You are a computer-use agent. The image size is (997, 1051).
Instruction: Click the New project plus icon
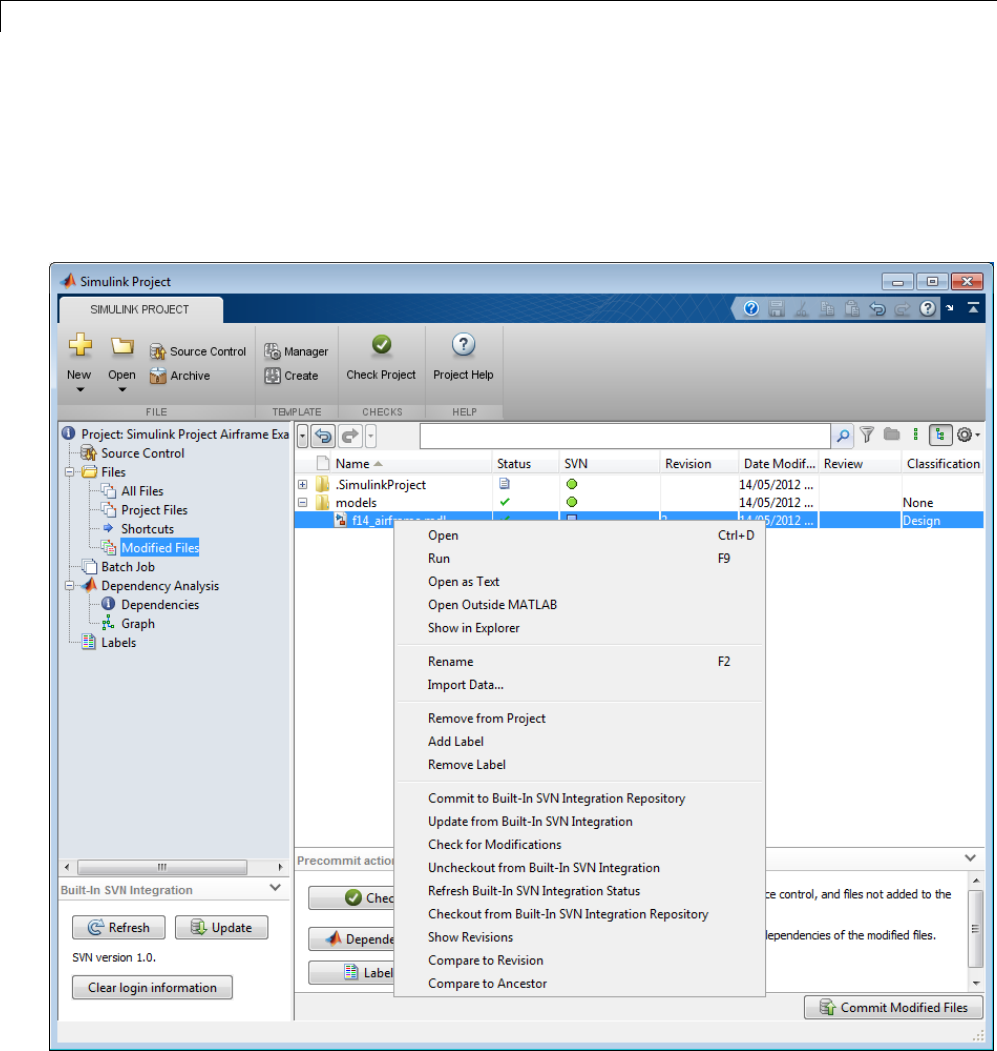point(80,345)
